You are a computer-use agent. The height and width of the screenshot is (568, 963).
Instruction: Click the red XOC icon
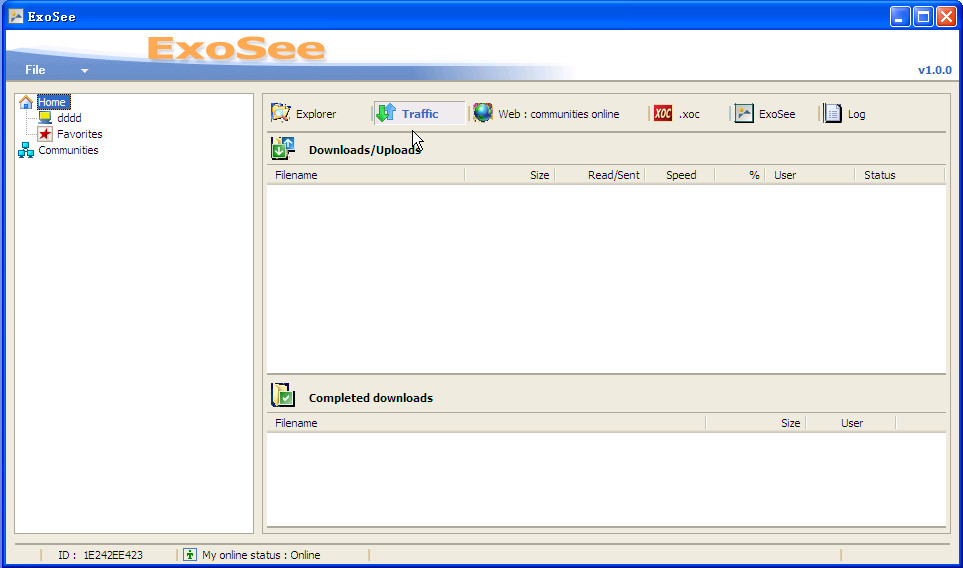pos(663,113)
